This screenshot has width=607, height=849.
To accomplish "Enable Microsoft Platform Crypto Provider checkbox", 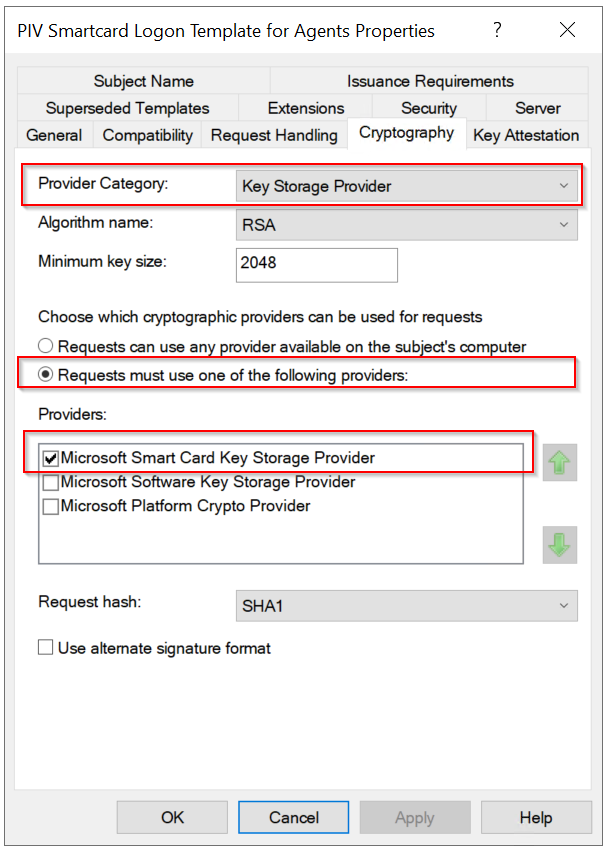I will (x=51, y=506).
